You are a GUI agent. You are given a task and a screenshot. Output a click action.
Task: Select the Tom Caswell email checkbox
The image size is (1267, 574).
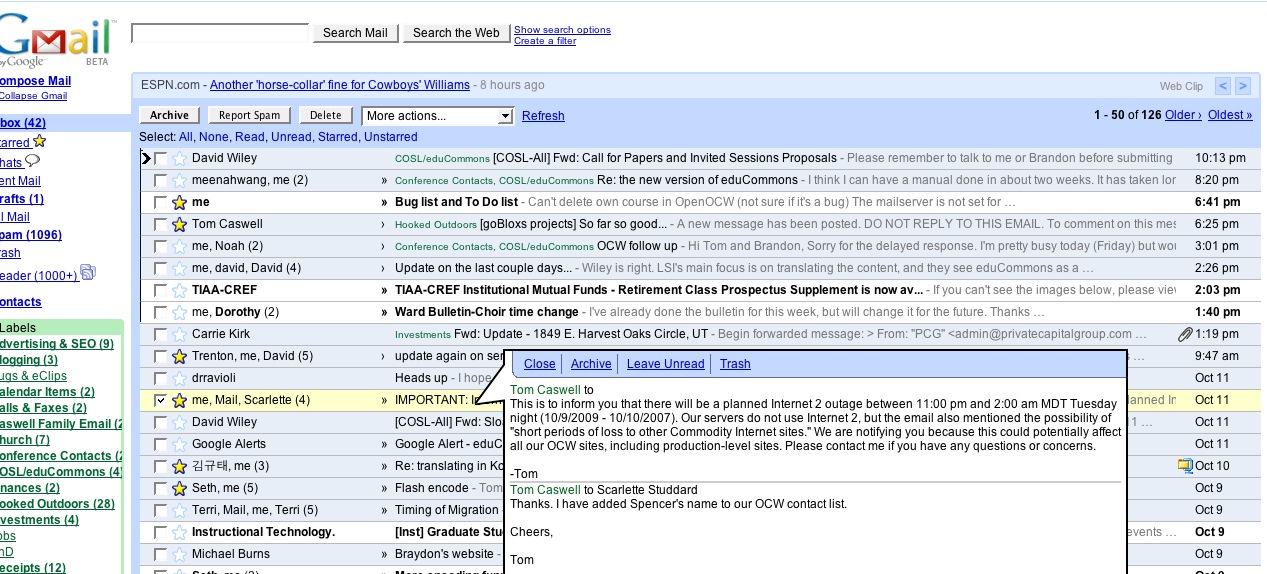[x=160, y=224]
